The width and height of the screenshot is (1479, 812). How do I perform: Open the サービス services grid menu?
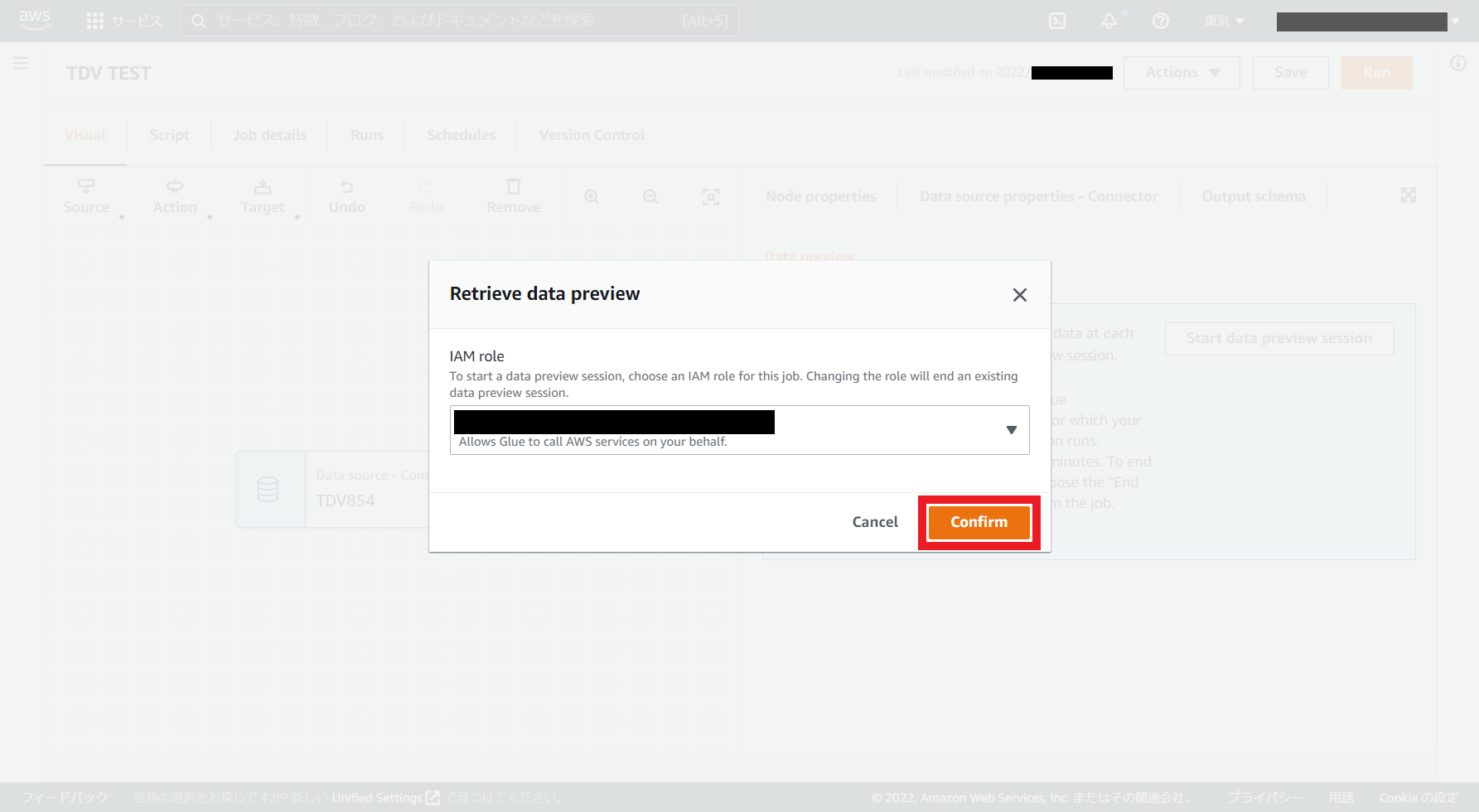point(124,21)
